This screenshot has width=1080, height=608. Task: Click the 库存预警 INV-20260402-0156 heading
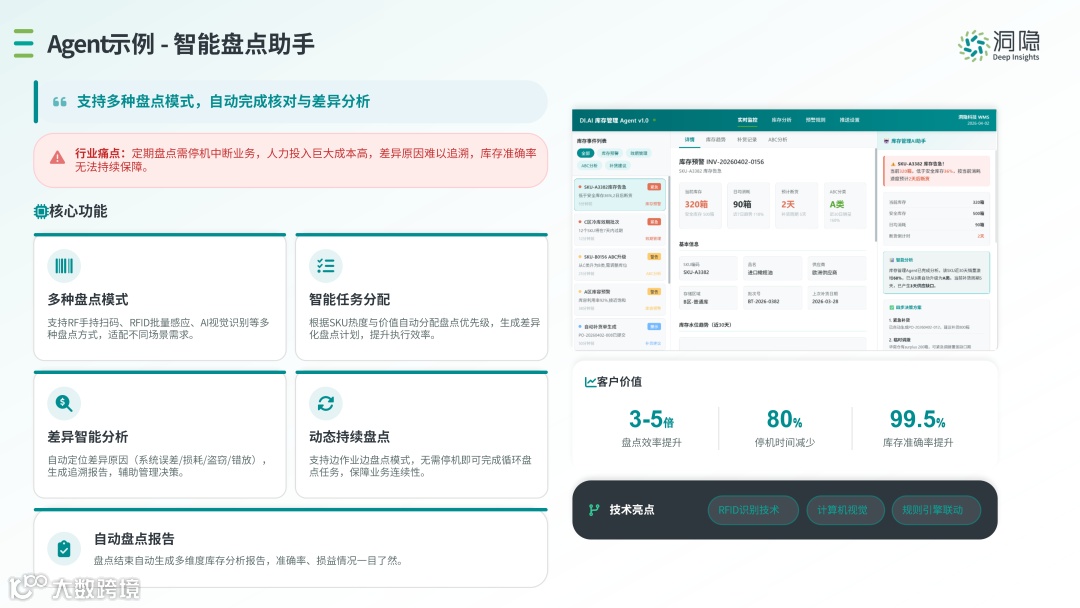[721, 162]
